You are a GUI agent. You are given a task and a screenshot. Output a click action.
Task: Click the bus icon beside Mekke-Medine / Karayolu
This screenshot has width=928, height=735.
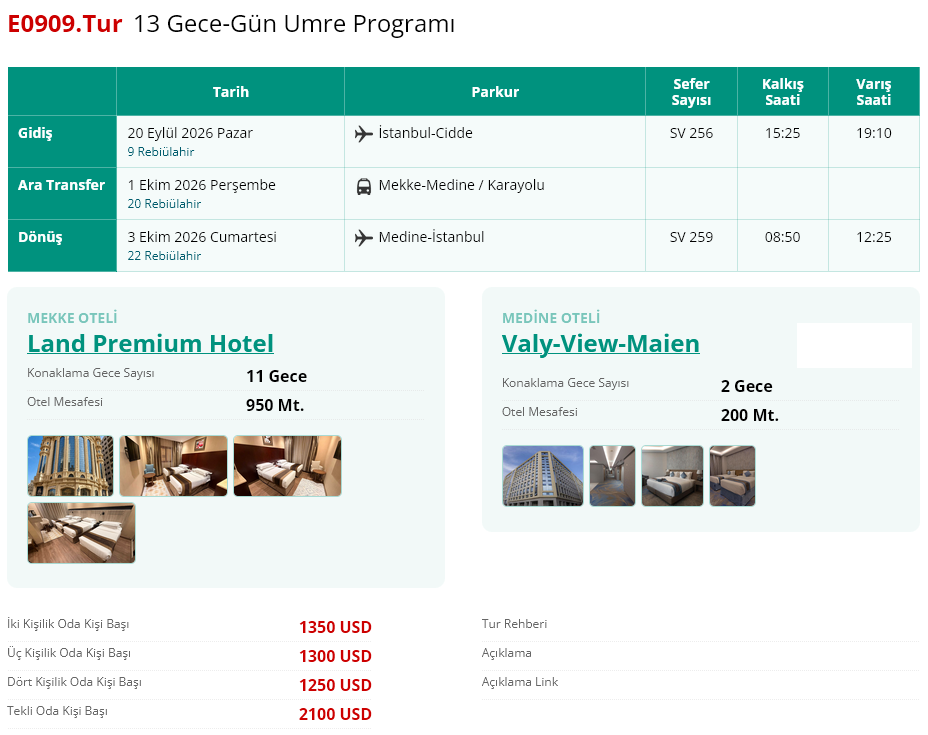click(x=363, y=186)
